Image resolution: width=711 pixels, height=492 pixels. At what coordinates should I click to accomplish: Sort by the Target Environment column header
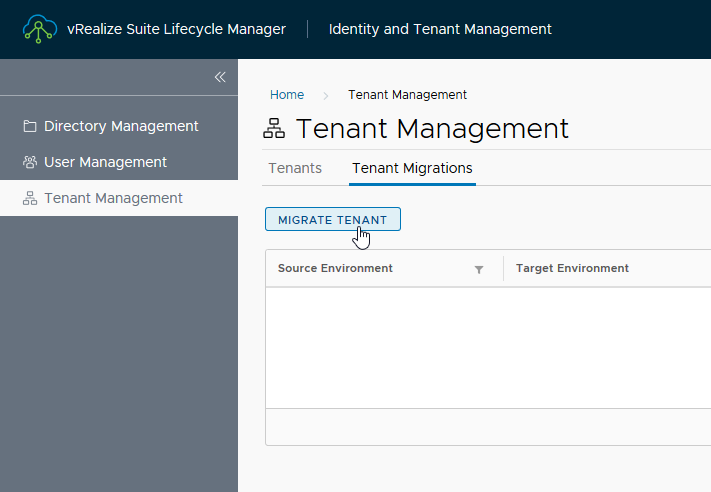tap(572, 268)
